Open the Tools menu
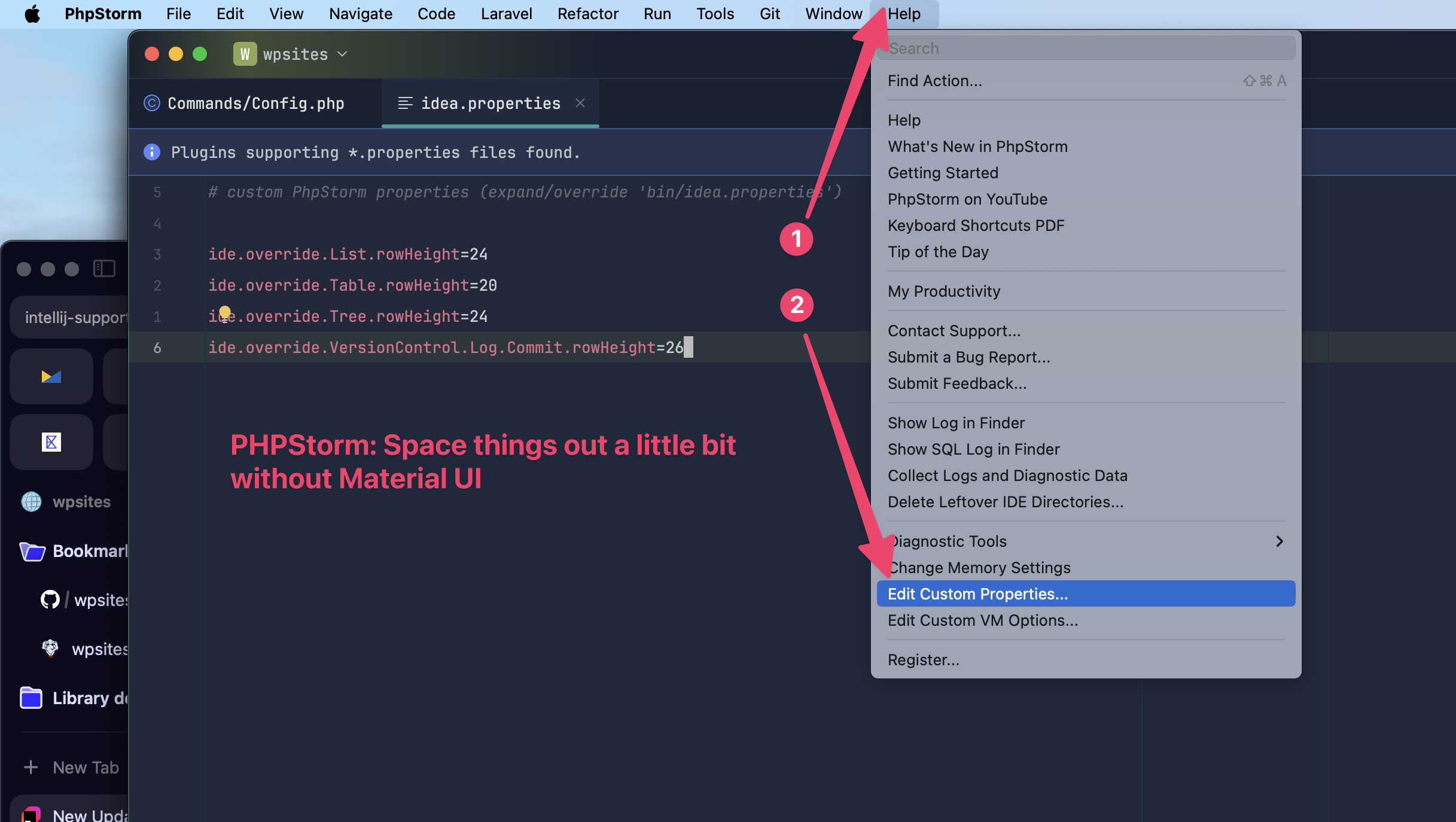This screenshot has width=1456, height=822. coord(715,14)
